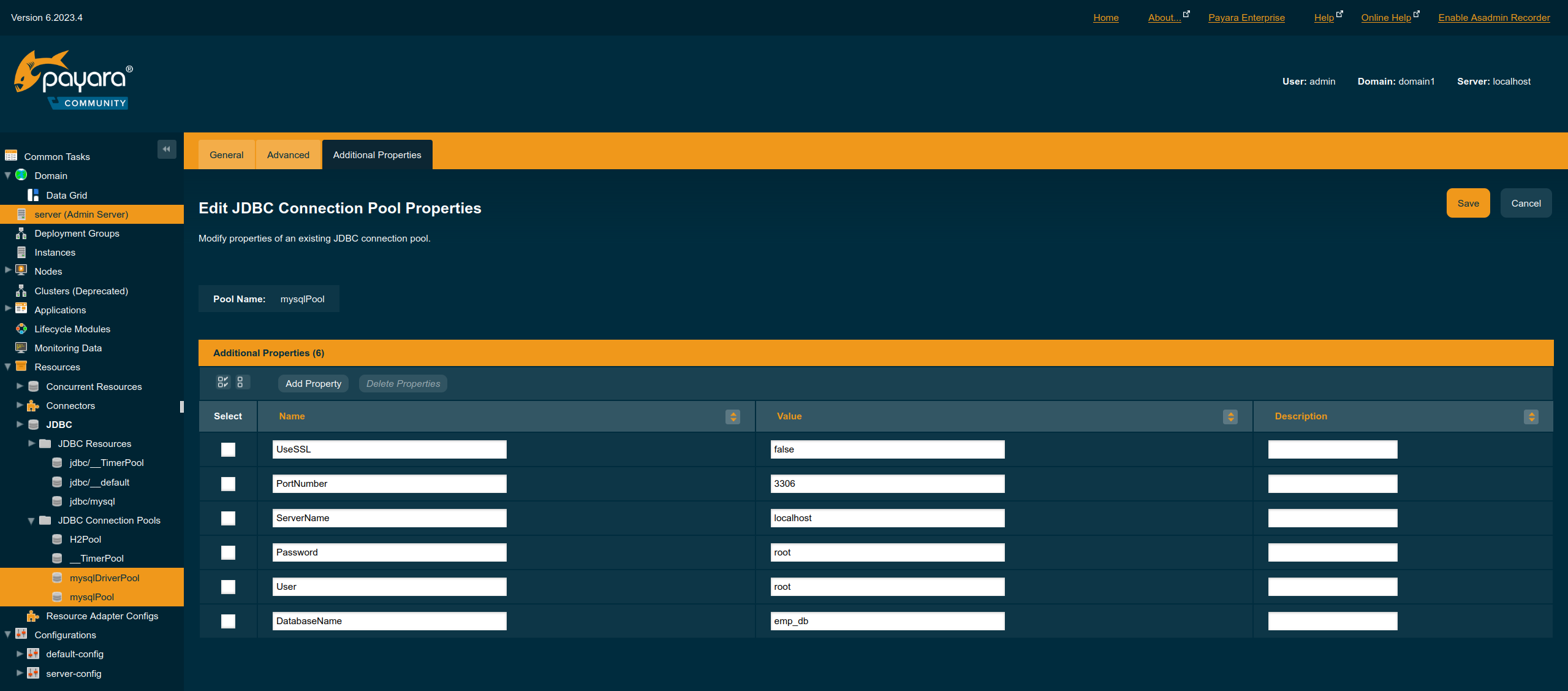Select the Password property checkbox
This screenshot has width=1568, height=691.
(228, 552)
